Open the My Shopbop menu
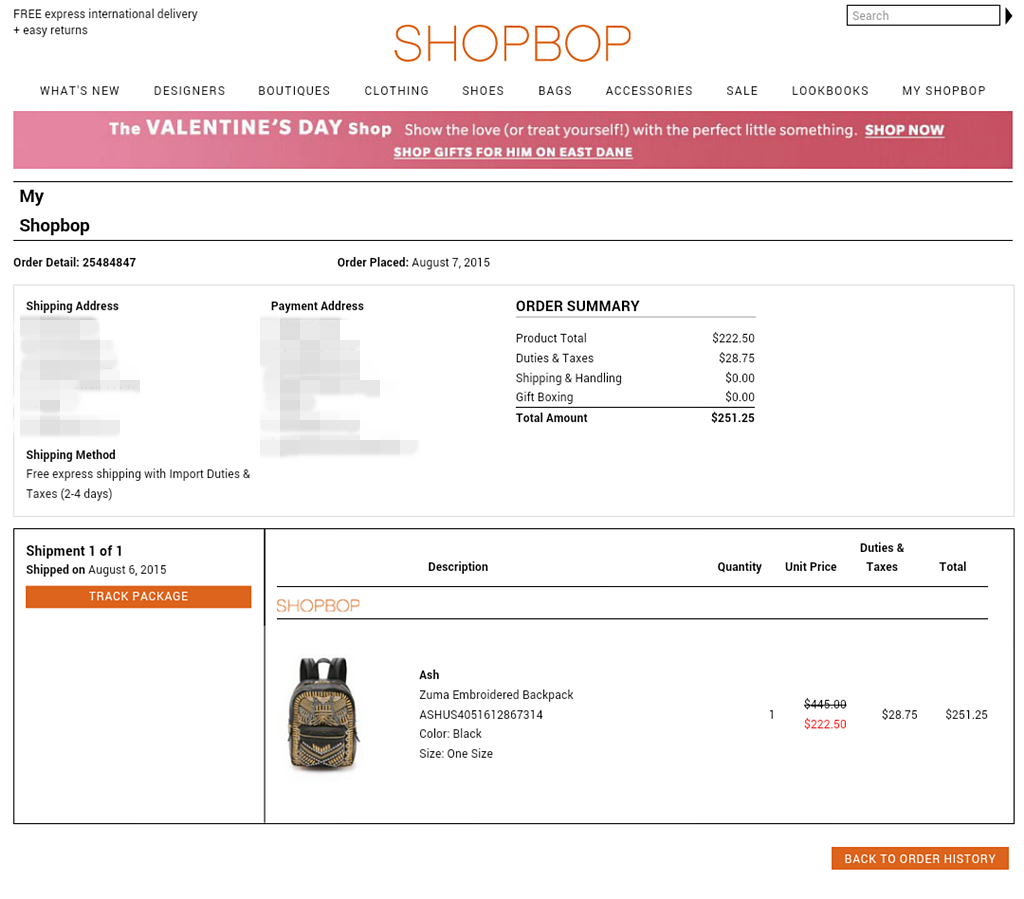The height and width of the screenshot is (899, 1024). click(944, 91)
